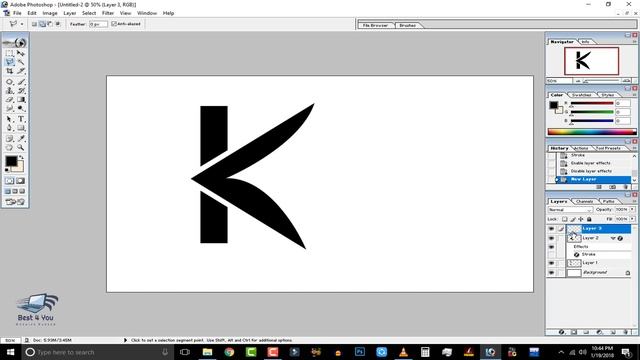Switch to the Channels tab

pyautogui.click(x=584, y=202)
